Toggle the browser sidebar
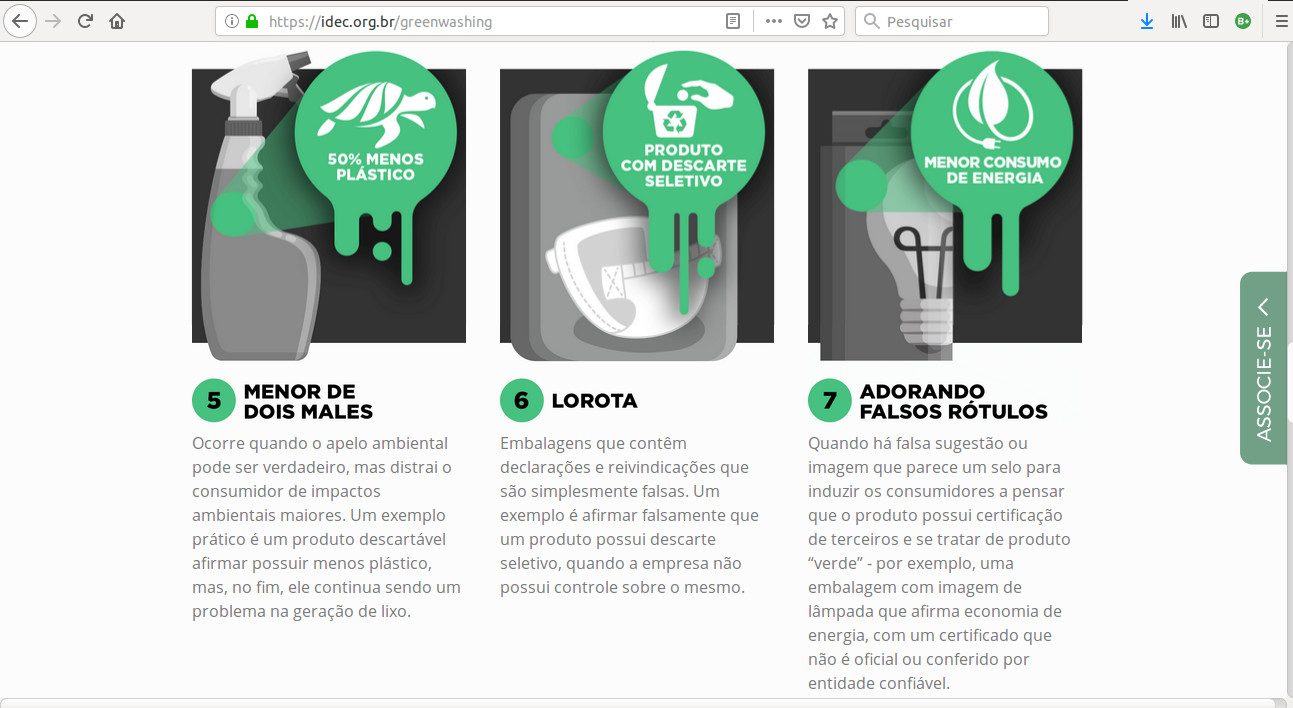 point(1211,21)
